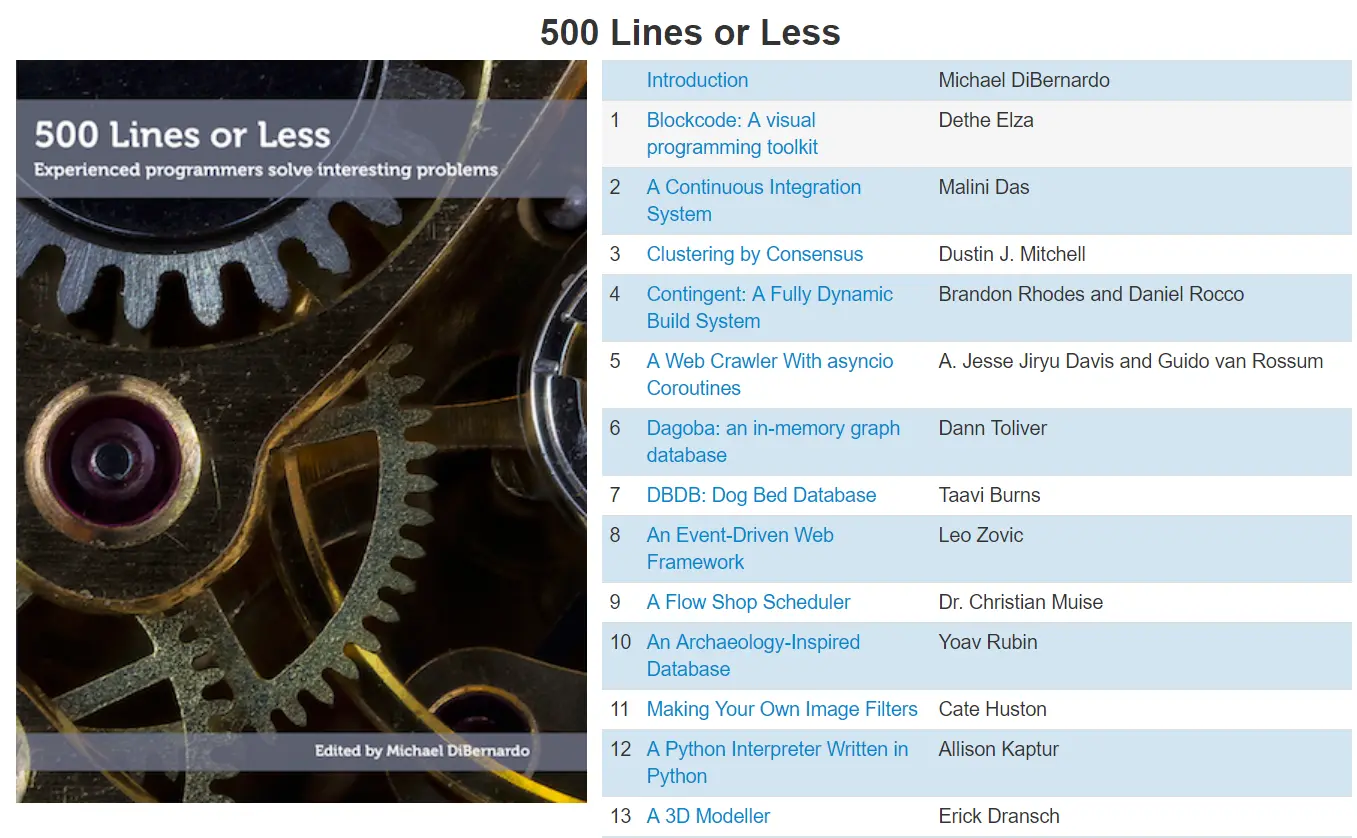Open Blockcode: A visual programming toolkit
The image size is (1357, 838).
coord(732,134)
